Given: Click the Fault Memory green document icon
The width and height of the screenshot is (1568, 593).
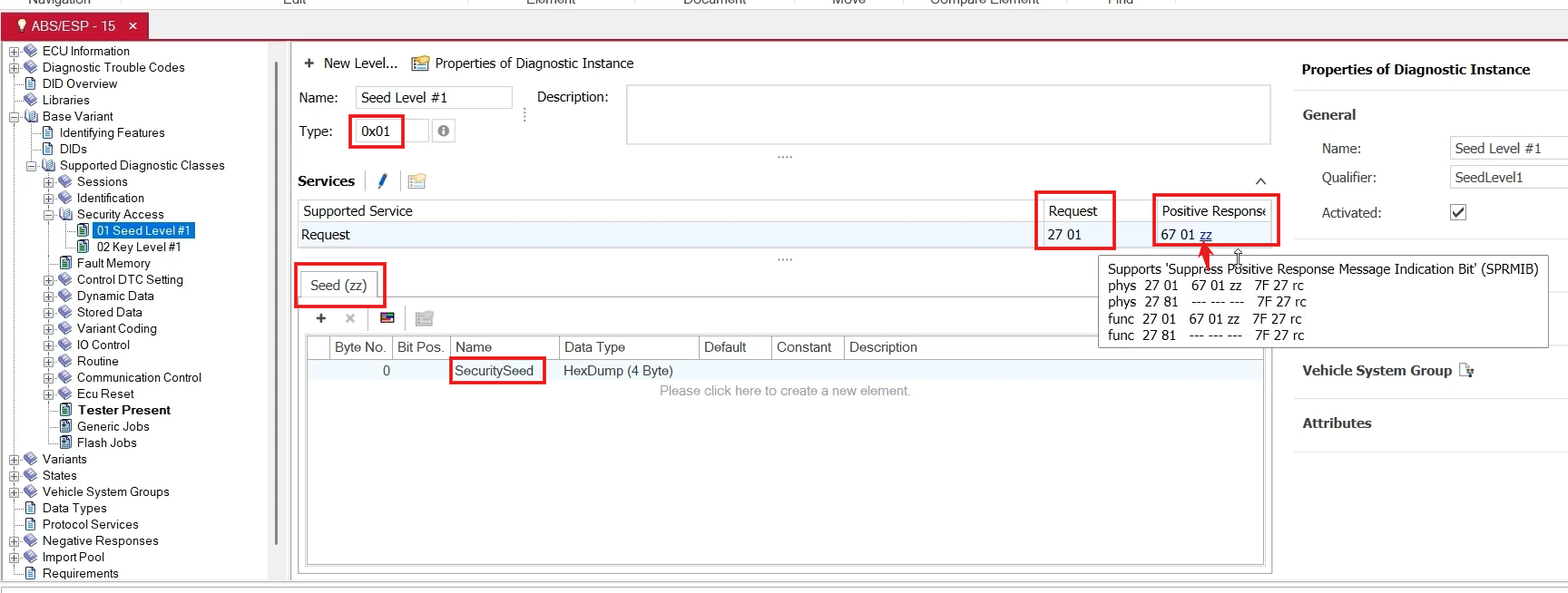Looking at the screenshot, I should [x=65, y=263].
